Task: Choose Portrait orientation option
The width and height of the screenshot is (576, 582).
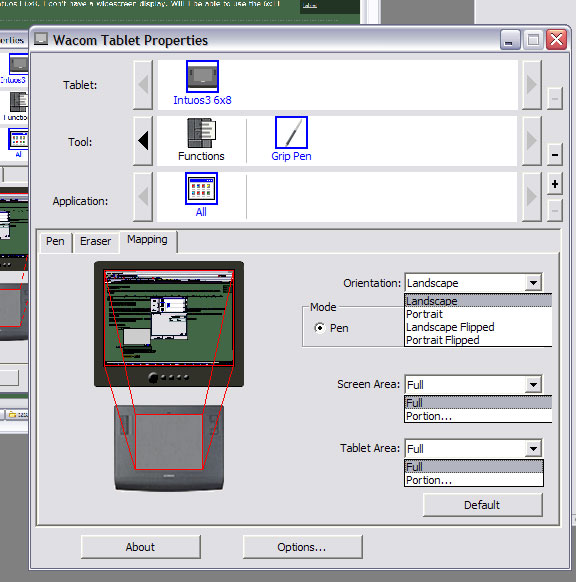Action: pyautogui.click(x=478, y=314)
